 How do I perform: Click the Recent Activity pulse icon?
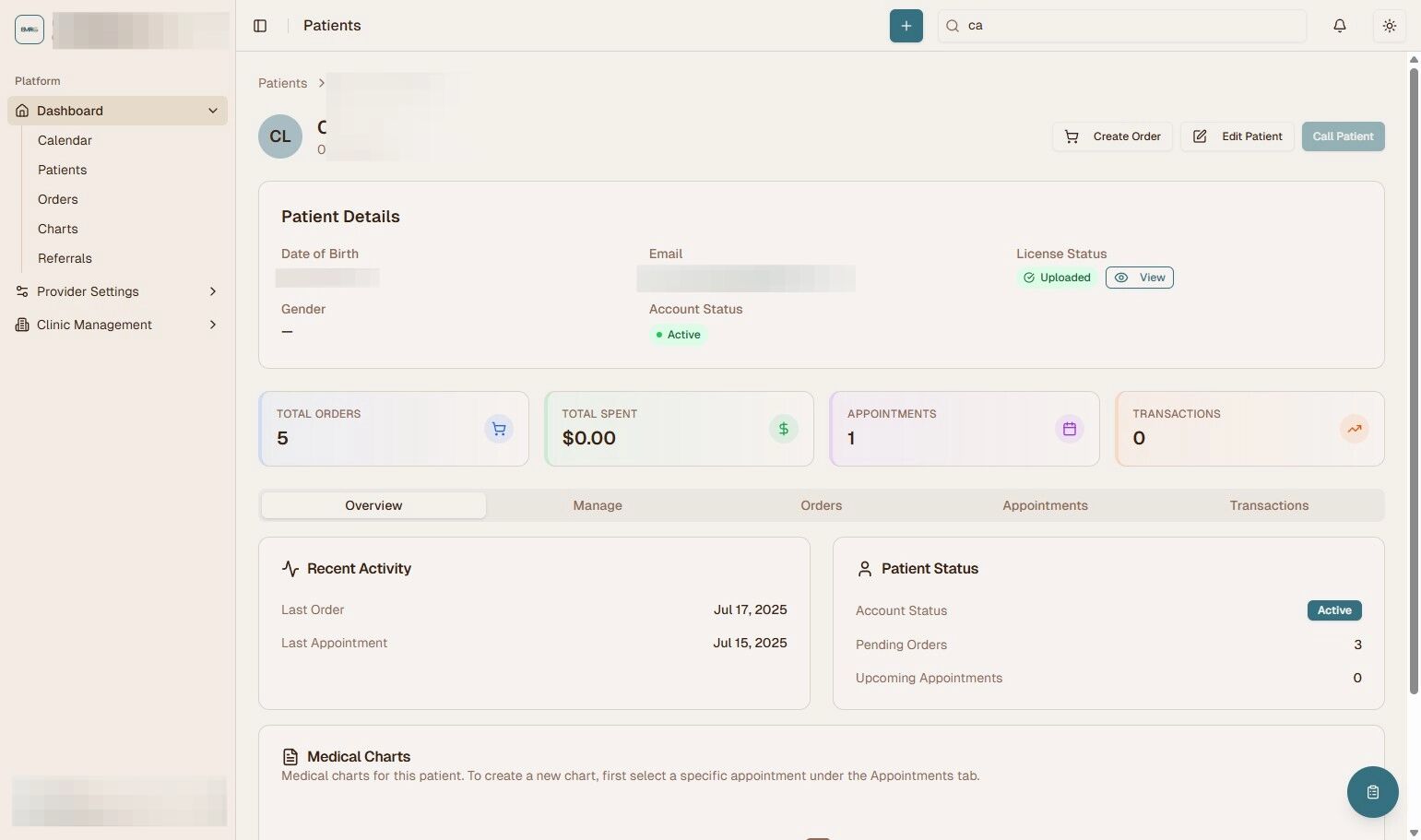coord(290,569)
